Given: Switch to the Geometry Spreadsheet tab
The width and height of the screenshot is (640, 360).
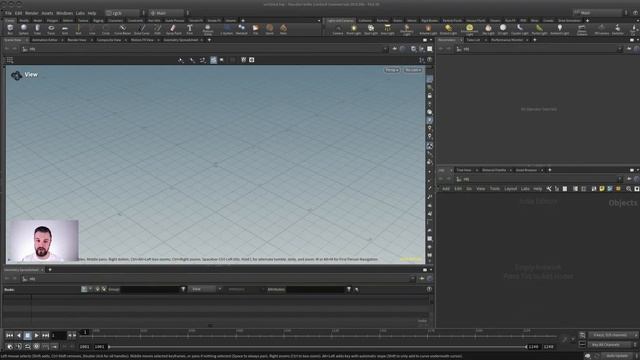Looking at the screenshot, I should (180, 40).
